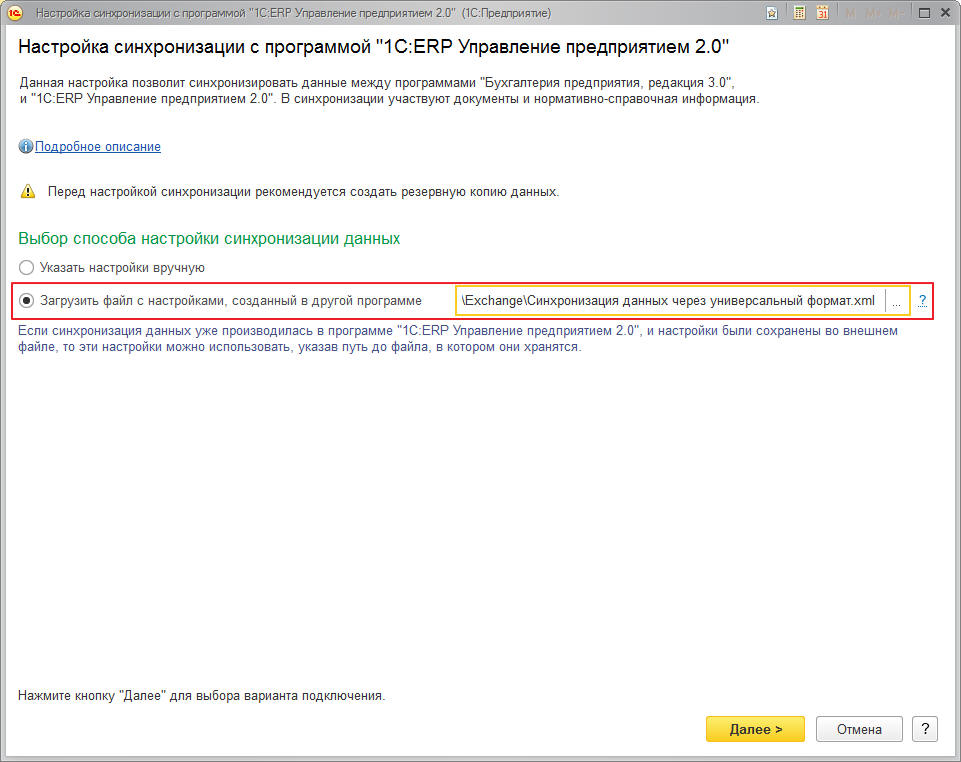Select 'Указать настройки вручную' radio option
Image resolution: width=961 pixels, height=762 pixels.
click(x=27, y=268)
